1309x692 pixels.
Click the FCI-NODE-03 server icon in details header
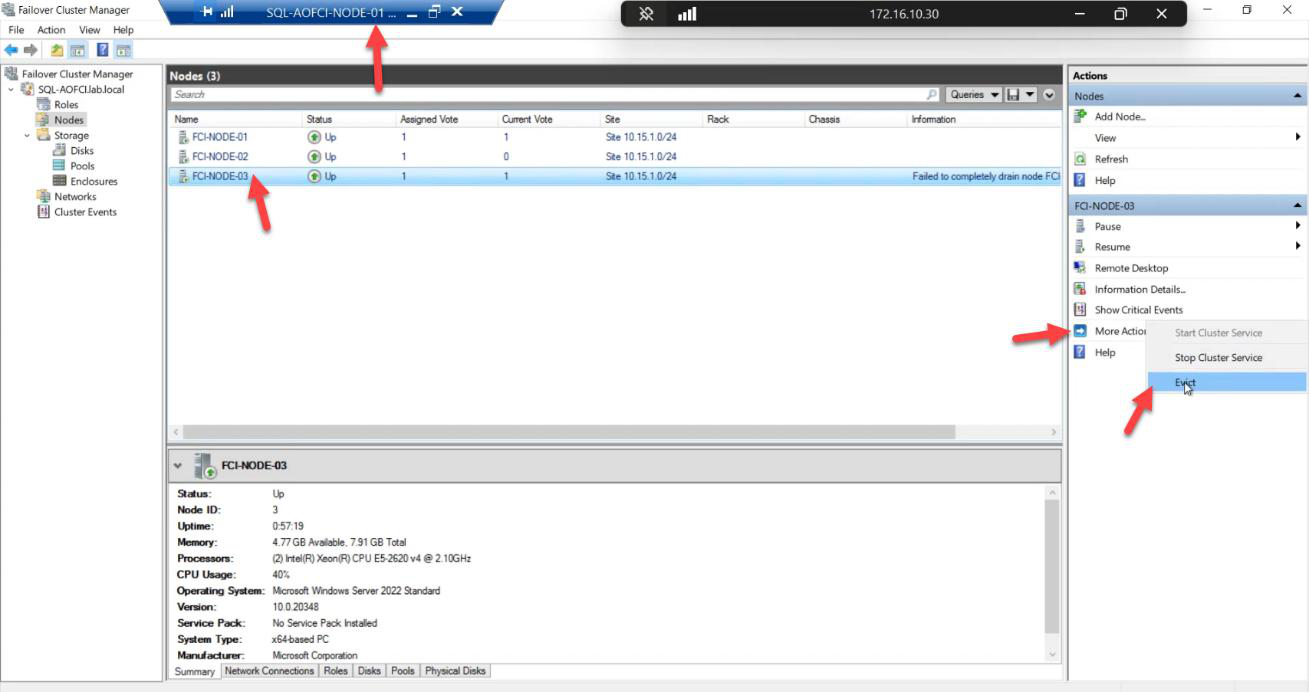click(205, 466)
